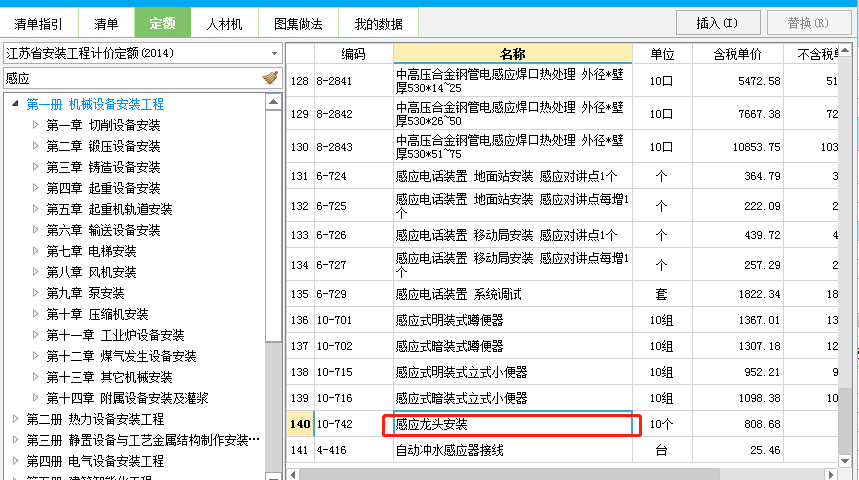The image size is (859, 480).
Task: Open the 人材机 tab
Action: pos(224,24)
